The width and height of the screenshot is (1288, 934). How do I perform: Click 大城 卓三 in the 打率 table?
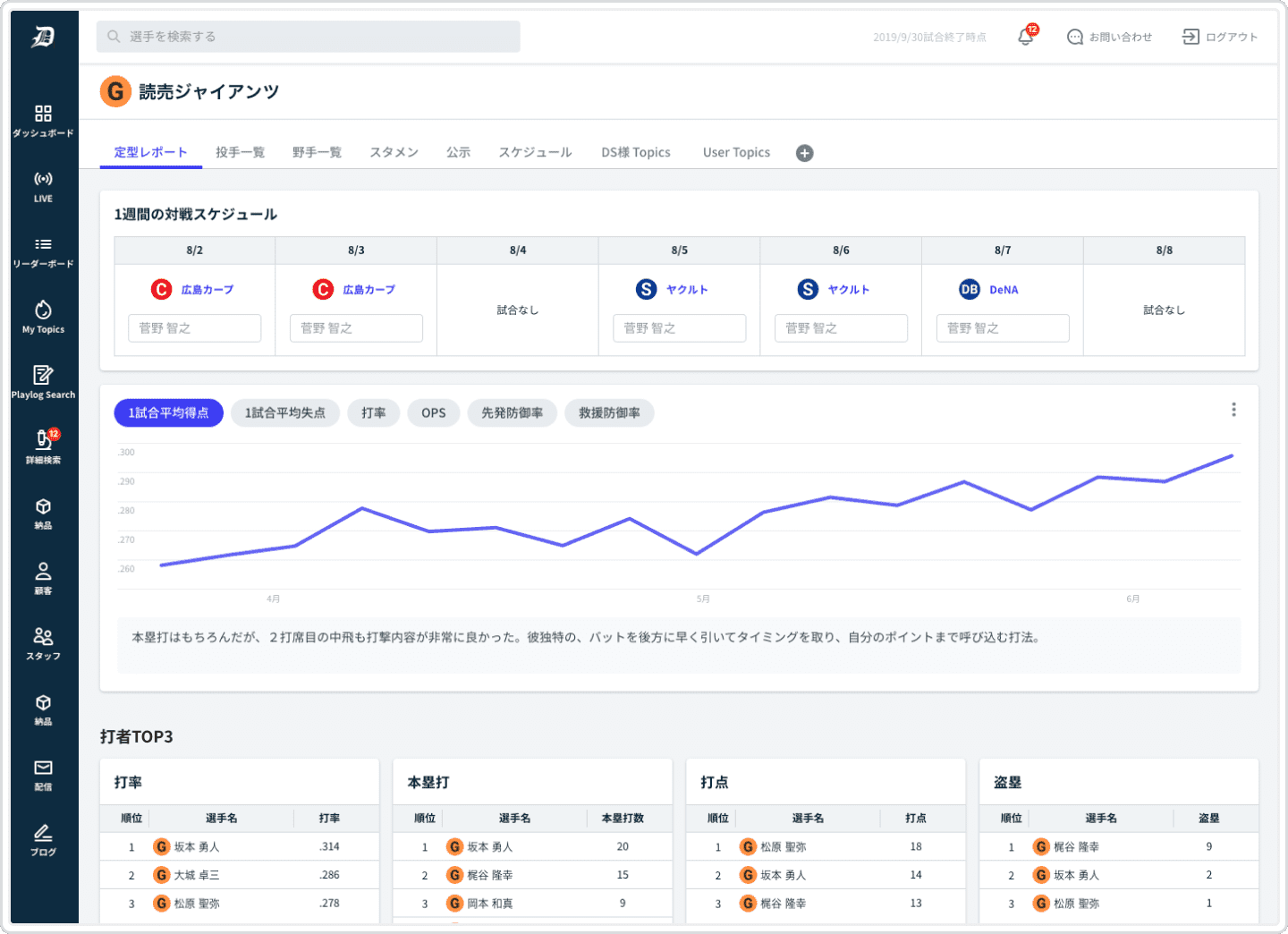[x=197, y=876]
